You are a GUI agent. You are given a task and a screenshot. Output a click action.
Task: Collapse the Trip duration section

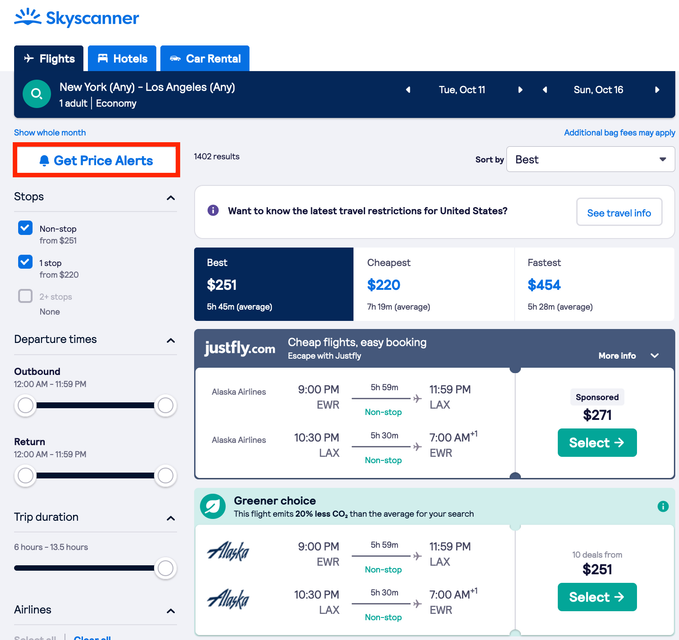click(171, 518)
